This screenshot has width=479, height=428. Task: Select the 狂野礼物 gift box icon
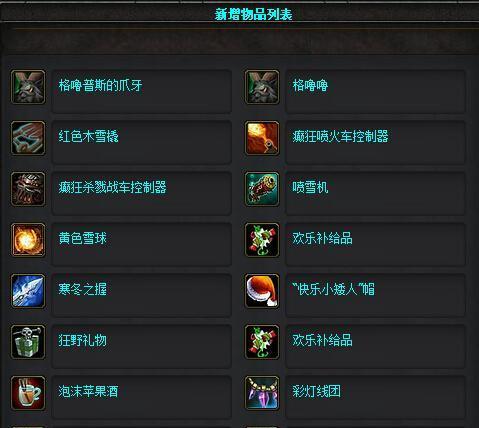tap(28, 342)
